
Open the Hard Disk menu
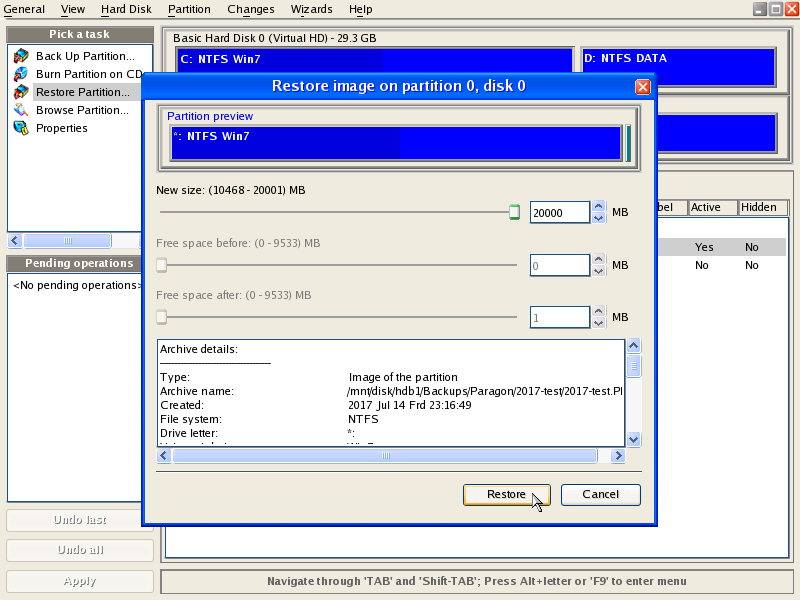pyautogui.click(x=126, y=9)
